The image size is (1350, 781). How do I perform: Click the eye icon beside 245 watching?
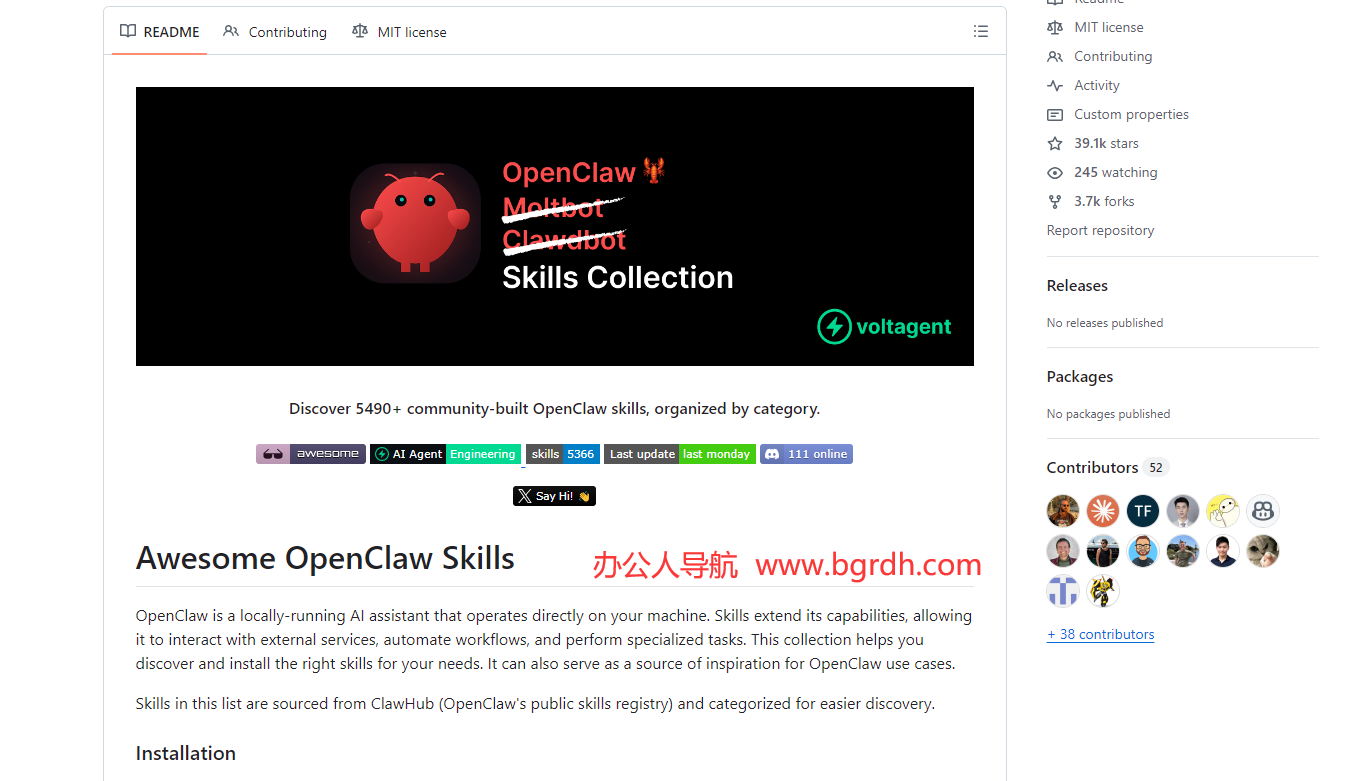[1055, 172]
